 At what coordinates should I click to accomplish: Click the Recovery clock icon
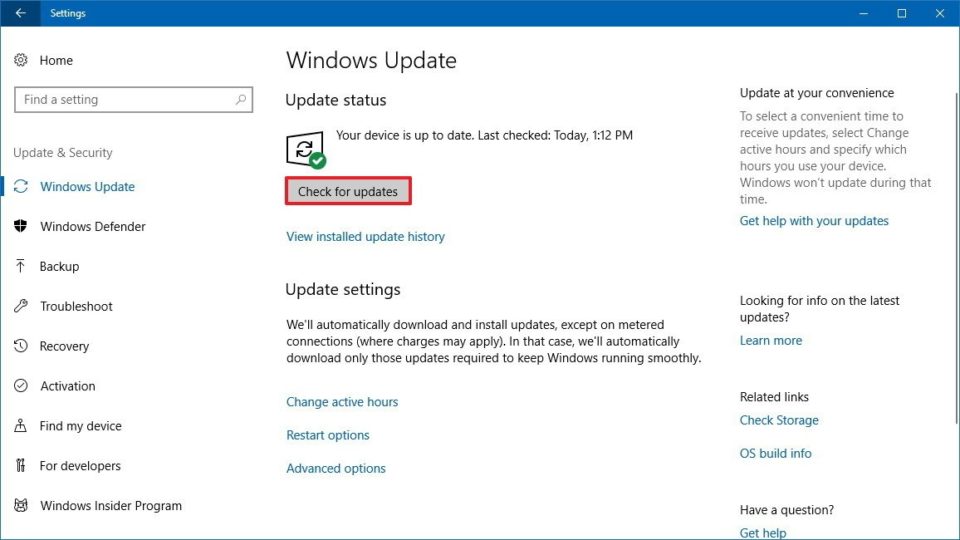click(21, 346)
